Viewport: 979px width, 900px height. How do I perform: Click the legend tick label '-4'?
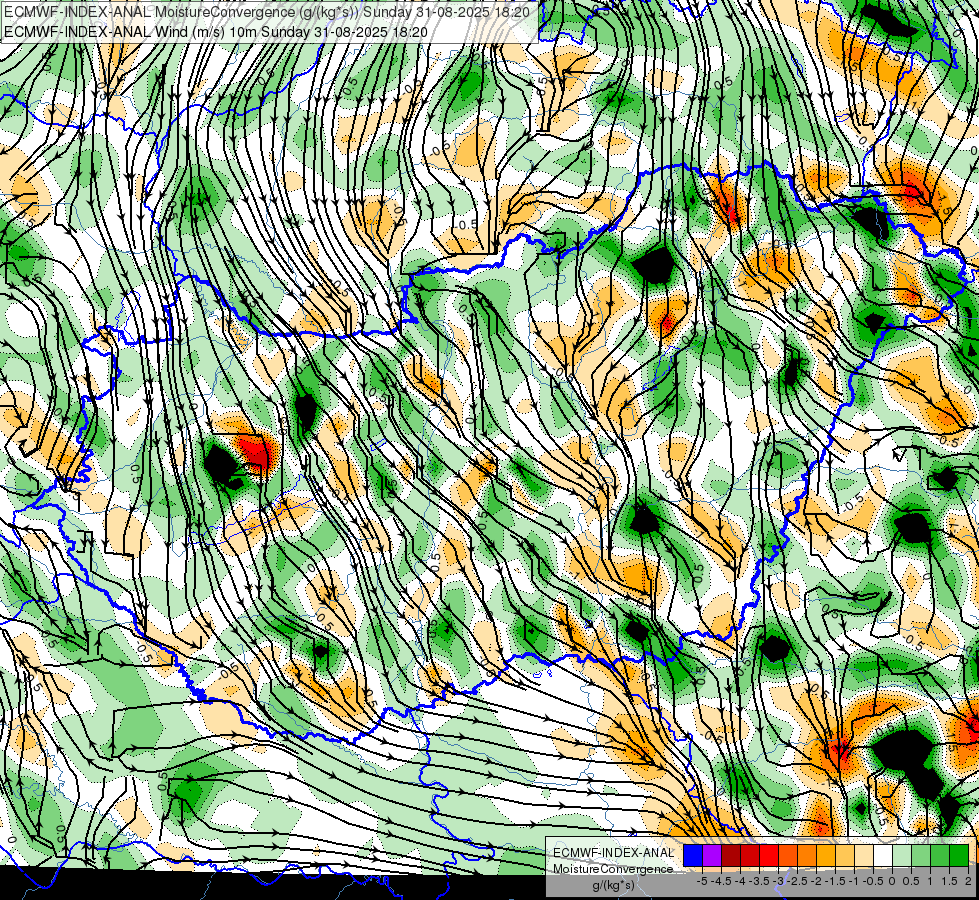[740, 881]
